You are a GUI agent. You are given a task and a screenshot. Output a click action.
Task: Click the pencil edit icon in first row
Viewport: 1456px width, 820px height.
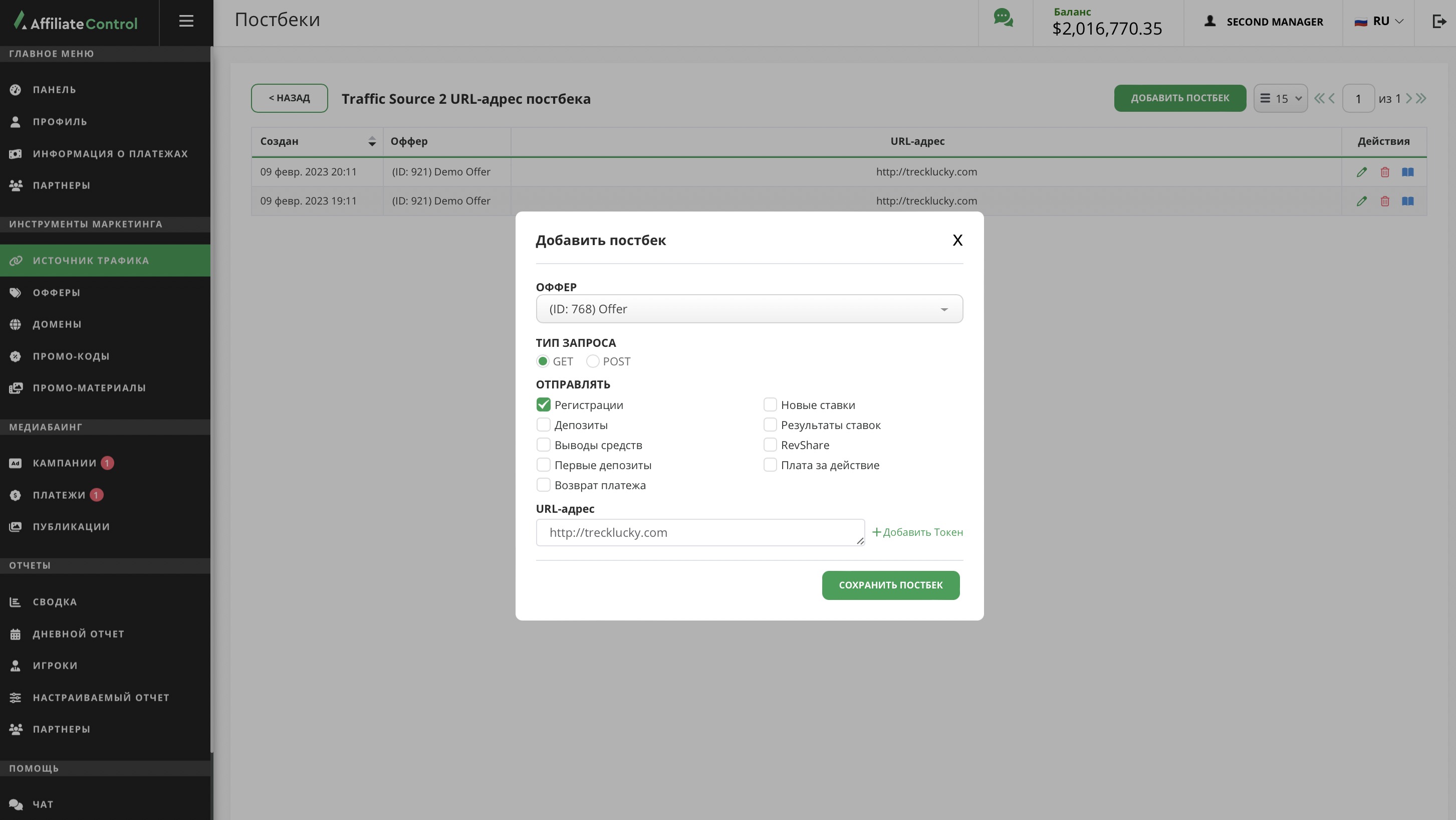pyautogui.click(x=1362, y=172)
